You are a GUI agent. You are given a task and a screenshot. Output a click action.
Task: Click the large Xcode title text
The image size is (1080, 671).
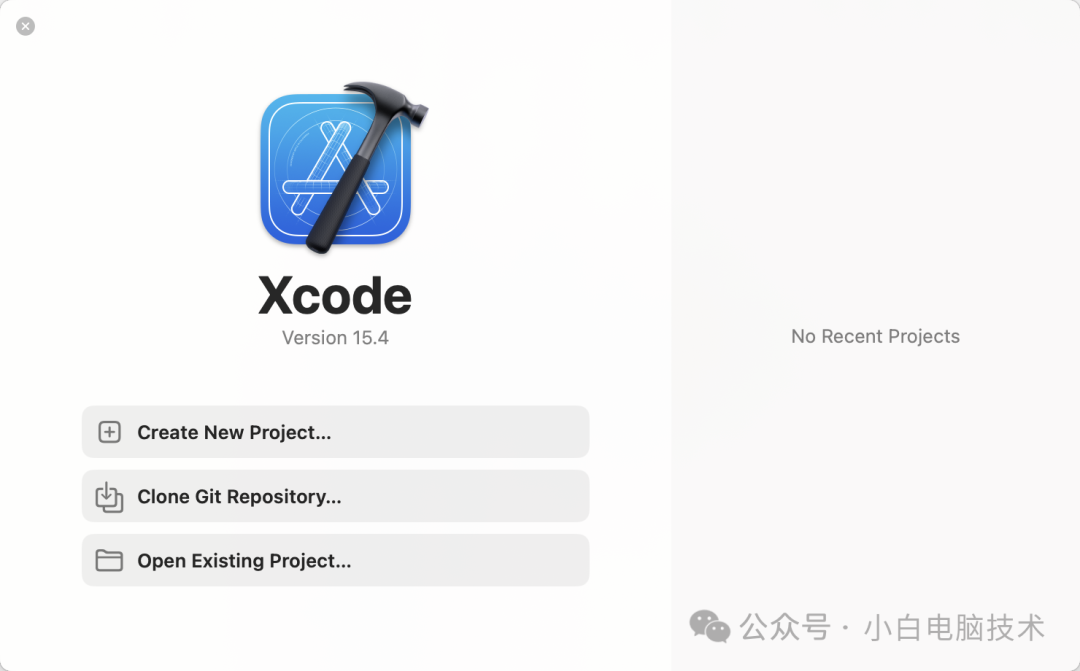click(335, 296)
